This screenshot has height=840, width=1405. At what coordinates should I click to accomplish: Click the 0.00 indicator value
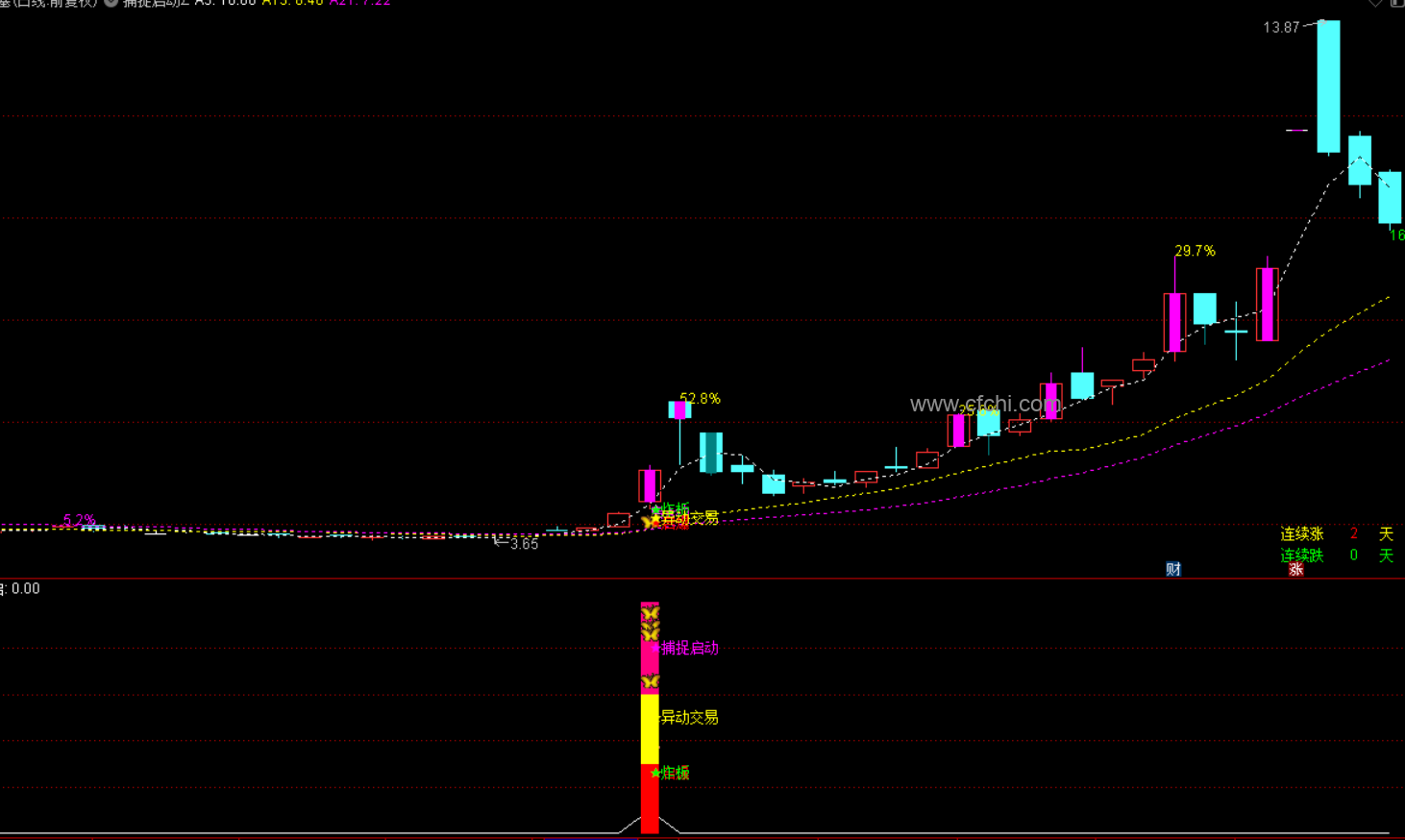(x=26, y=589)
